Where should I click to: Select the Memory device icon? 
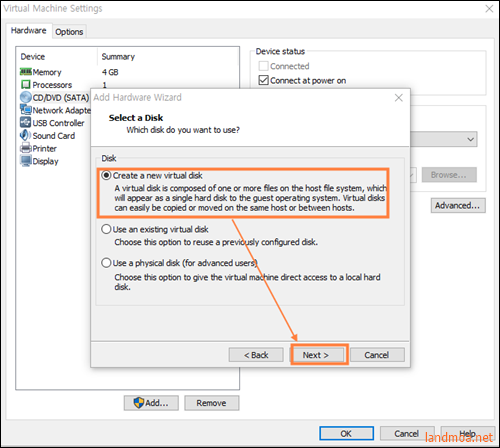click(x=26, y=72)
